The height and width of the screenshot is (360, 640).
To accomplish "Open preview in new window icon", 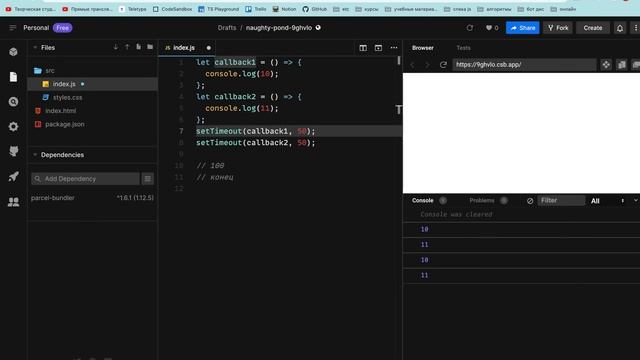I will pos(622,64).
